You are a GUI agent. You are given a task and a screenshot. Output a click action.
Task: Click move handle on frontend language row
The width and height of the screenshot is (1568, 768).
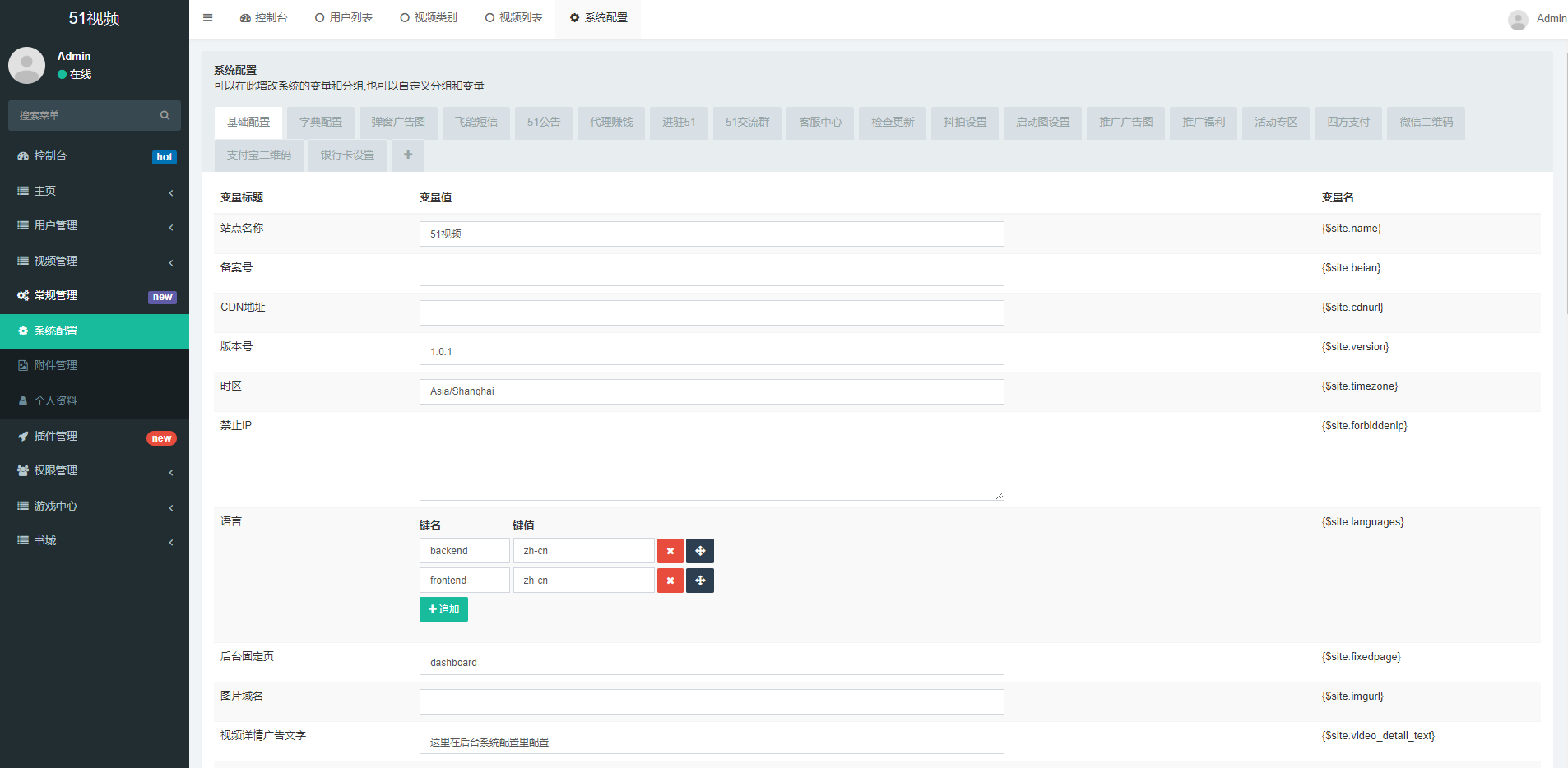tap(698, 580)
